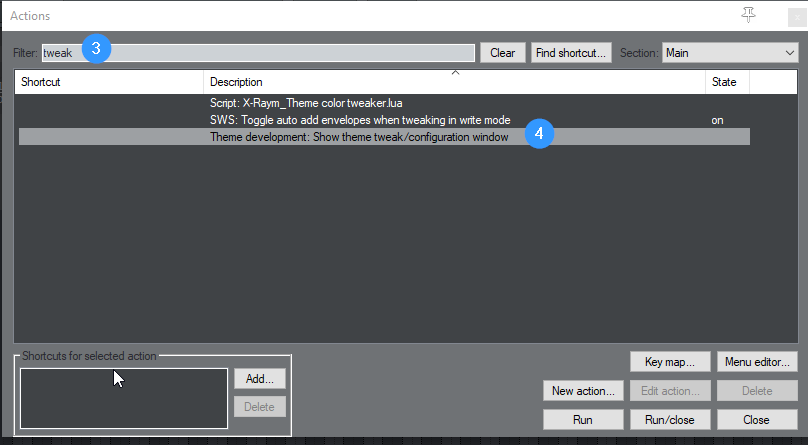Sort actions by the State column header
The width and height of the screenshot is (808, 445).
pos(727,82)
